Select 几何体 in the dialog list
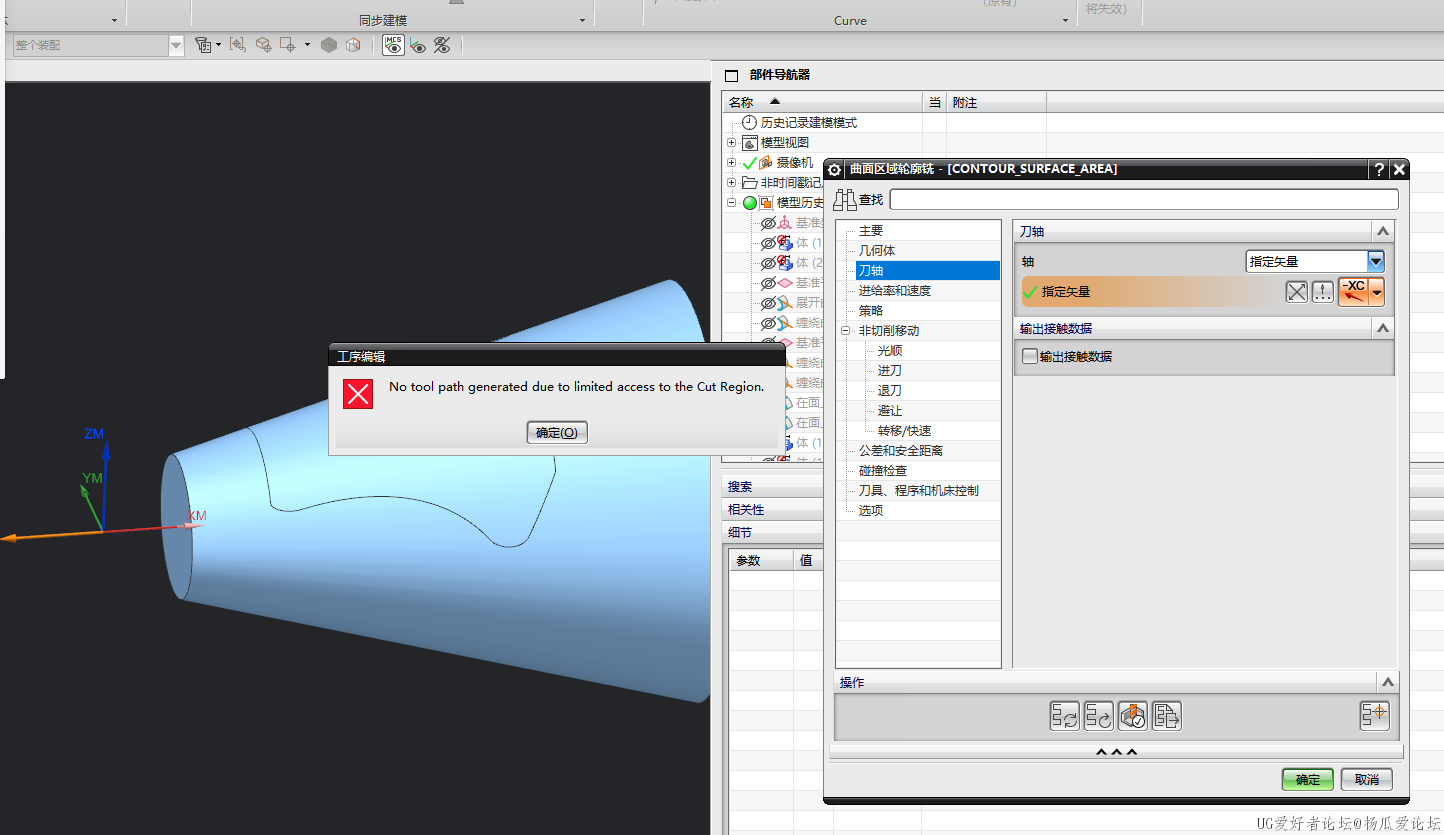This screenshot has height=835, width=1444. tap(877, 251)
